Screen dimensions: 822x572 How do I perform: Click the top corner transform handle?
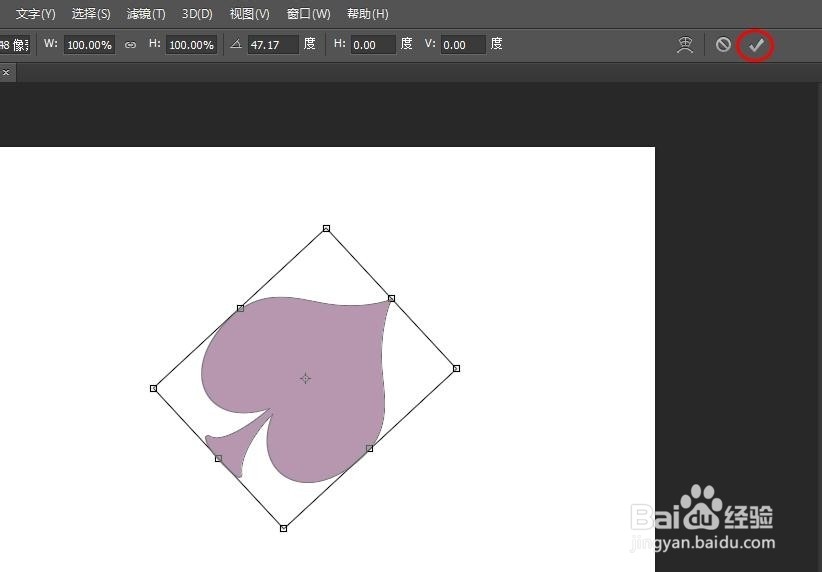tap(326, 228)
